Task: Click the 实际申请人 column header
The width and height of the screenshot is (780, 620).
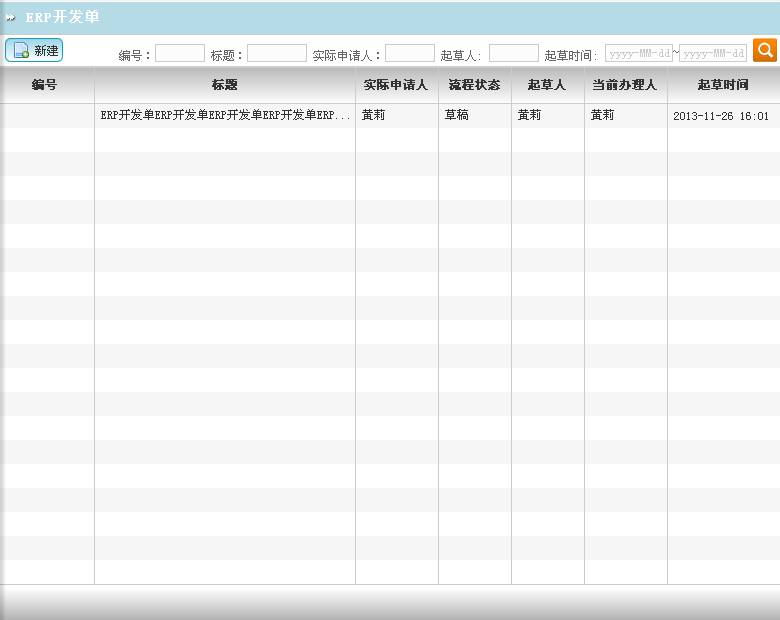Action: [x=396, y=85]
